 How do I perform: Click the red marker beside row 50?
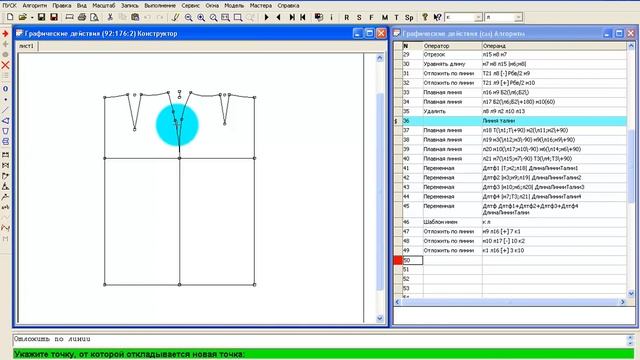[398, 260]
